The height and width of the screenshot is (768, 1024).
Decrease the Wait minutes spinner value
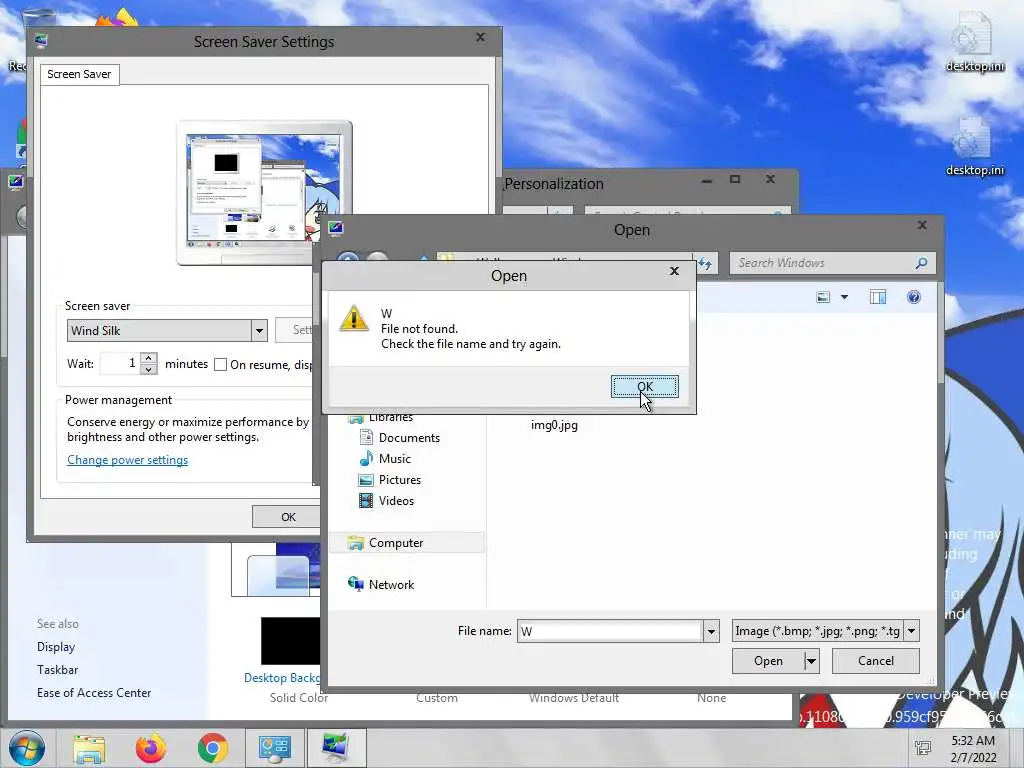click(x=149, y=369)
